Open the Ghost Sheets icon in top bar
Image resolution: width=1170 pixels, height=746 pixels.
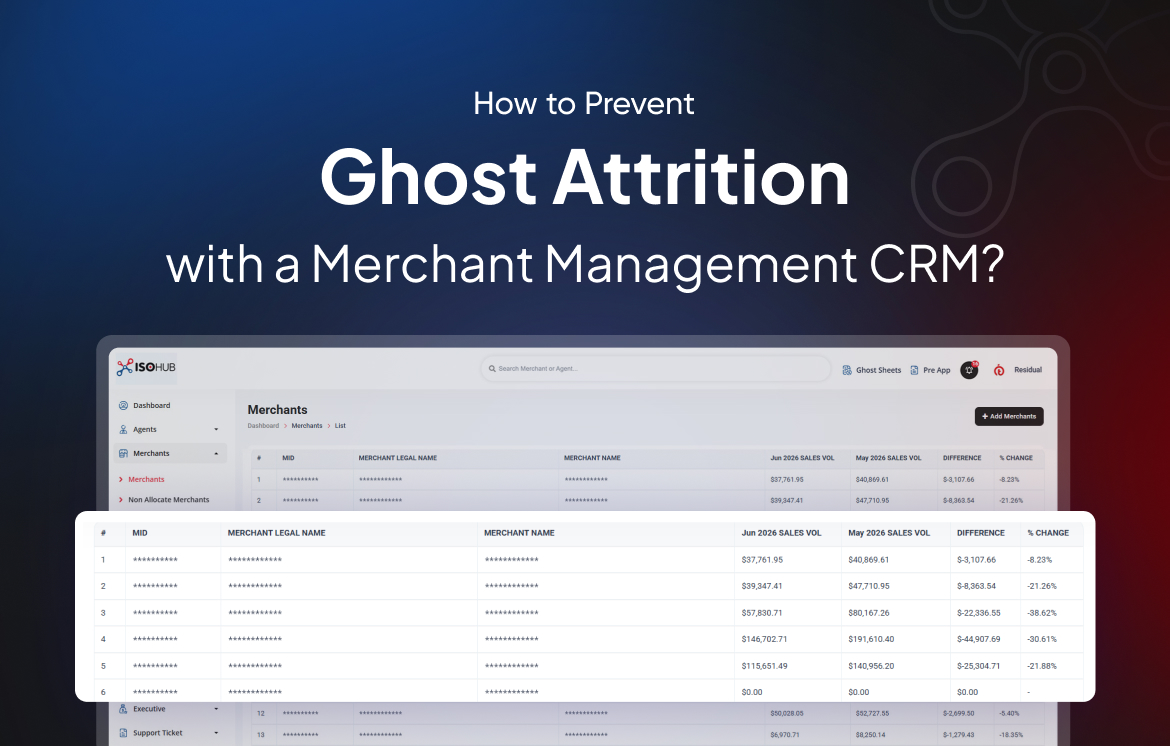tap(847, 370)
